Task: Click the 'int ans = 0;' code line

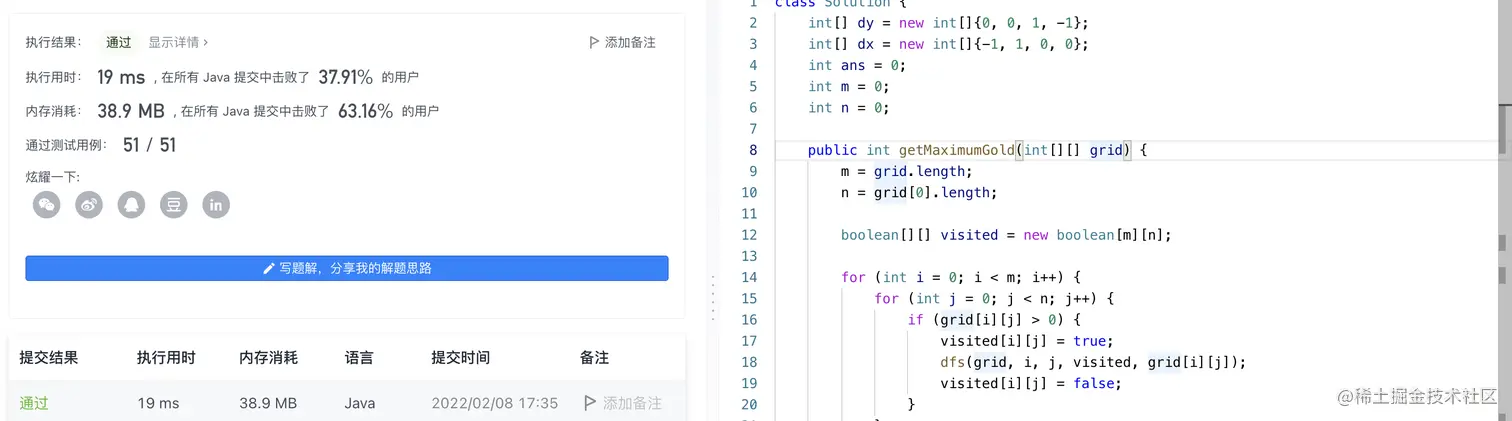Action: 857,65
